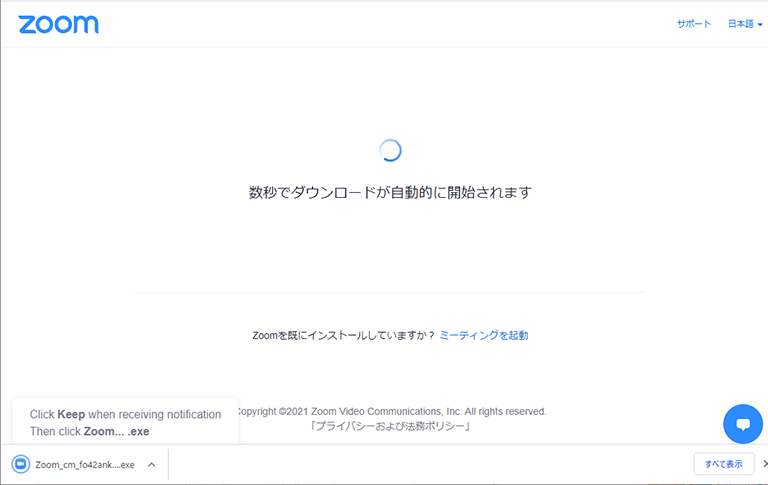The height and width of the screenshot is (485, 768).
Task: Click the Zoom logo in header
Action: tap(58, 24)
